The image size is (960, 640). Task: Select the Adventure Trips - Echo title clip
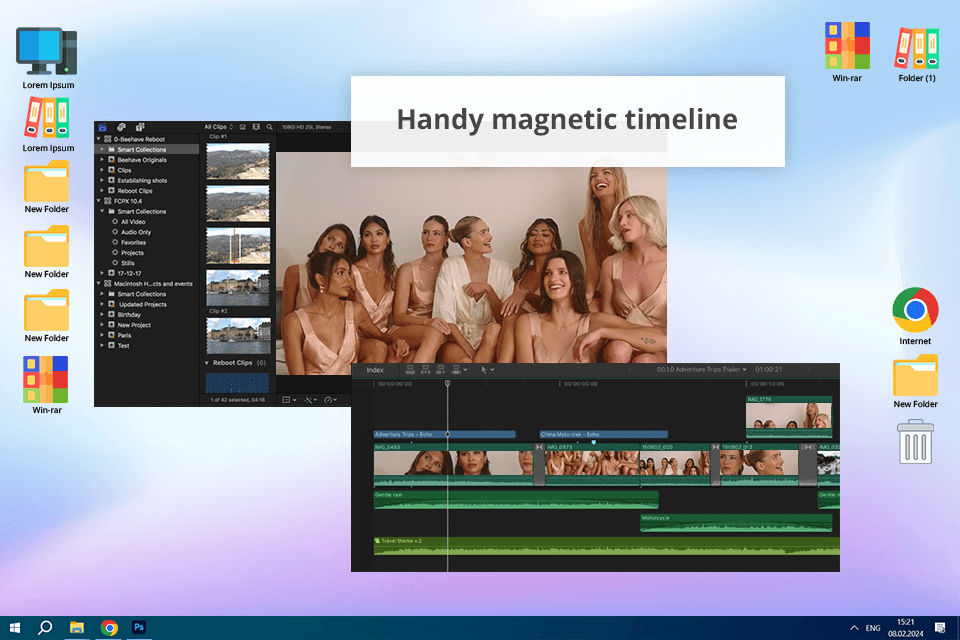pyautogui.click(x=444, y=434)
